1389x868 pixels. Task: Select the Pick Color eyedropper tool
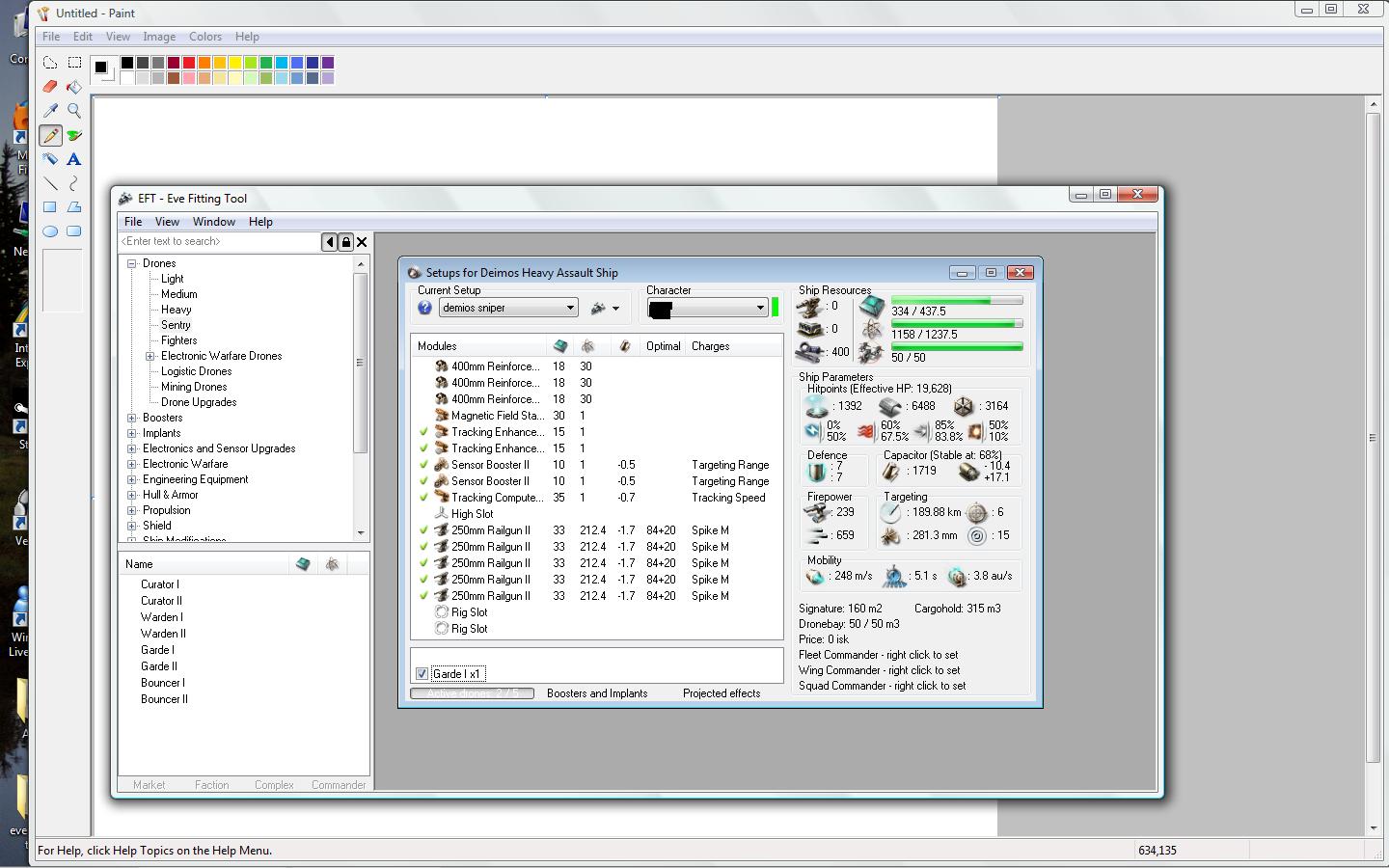click(50, 111)
